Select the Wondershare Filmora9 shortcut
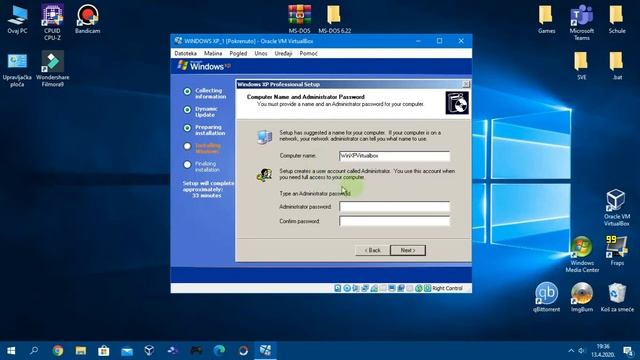This screenshot has width=640, height=360. pos(52,69)
